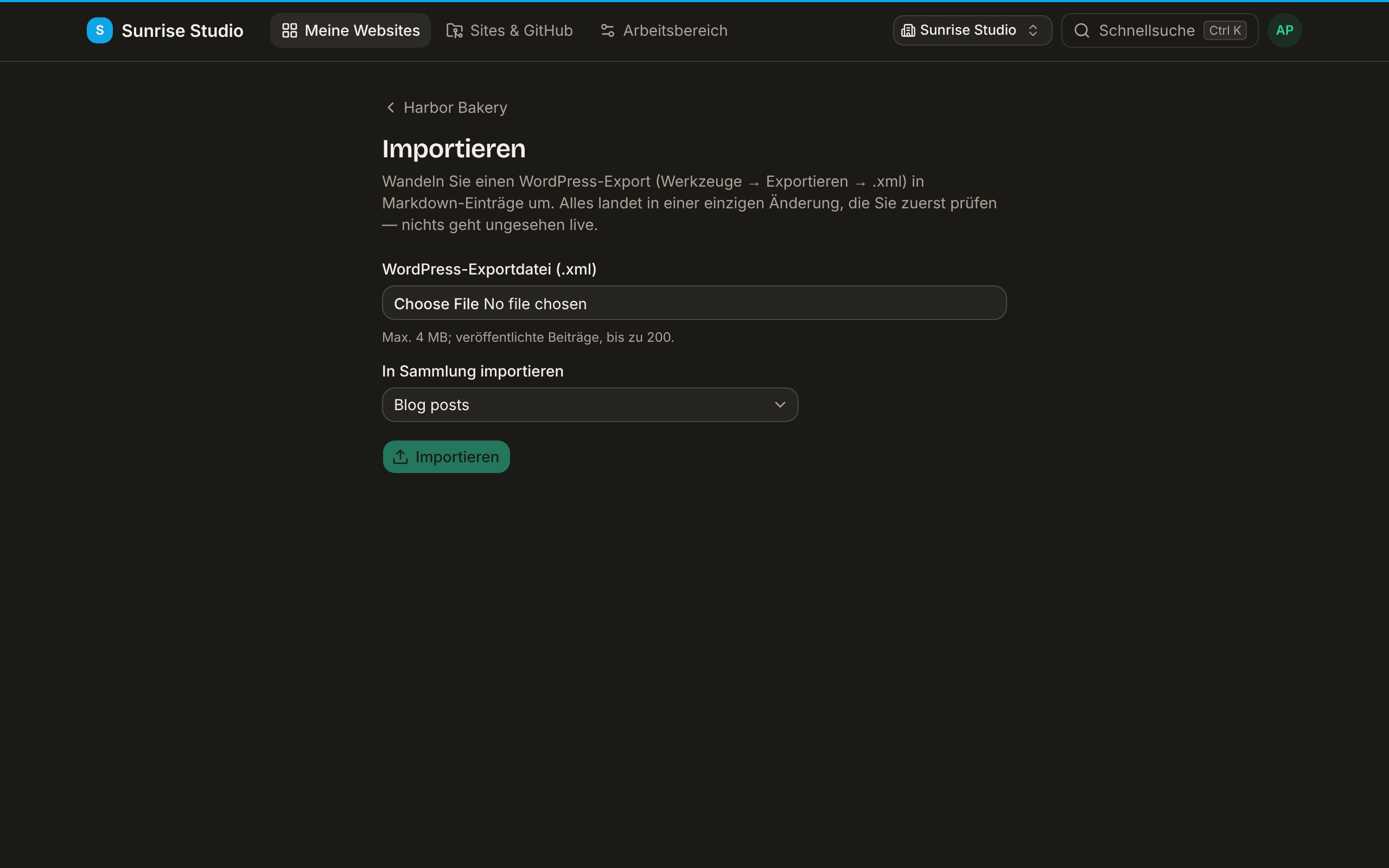Click the green Importieren button
Image resolution: width=1389 pixels, height=868 pixels.
(446, 457)
